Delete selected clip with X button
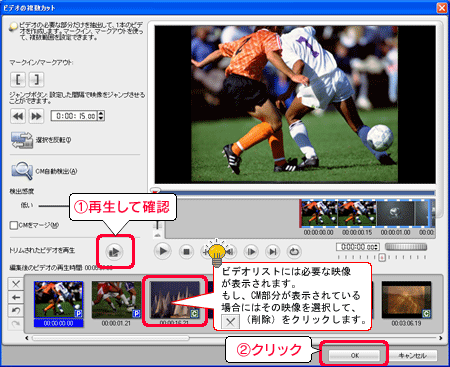Viewport: 450px width, 367px height. 16,284
